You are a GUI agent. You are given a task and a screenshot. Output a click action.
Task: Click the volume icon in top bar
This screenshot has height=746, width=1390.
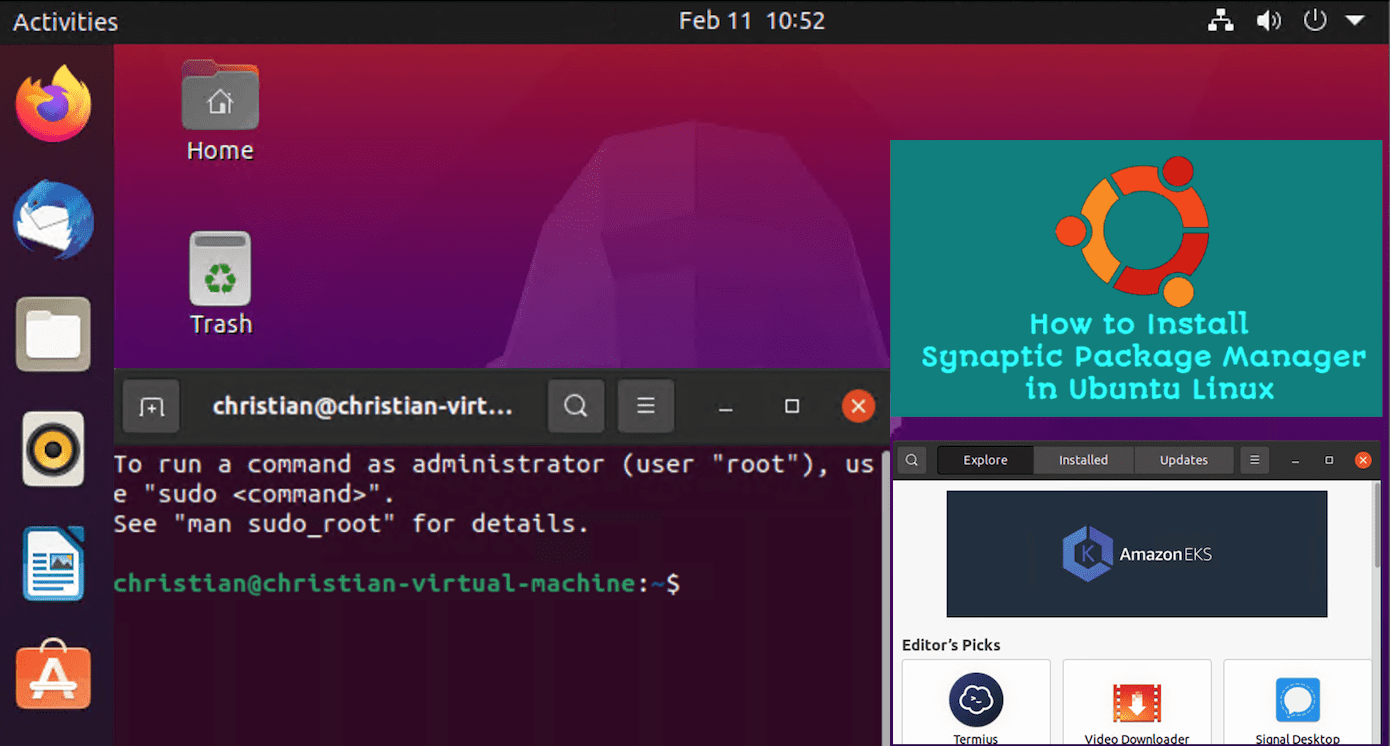(x=1269, y=20)
